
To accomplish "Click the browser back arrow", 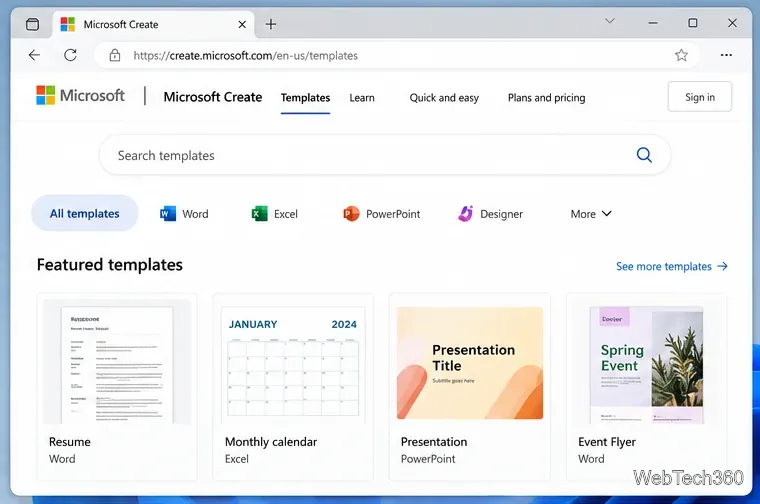I will point(34,55).
